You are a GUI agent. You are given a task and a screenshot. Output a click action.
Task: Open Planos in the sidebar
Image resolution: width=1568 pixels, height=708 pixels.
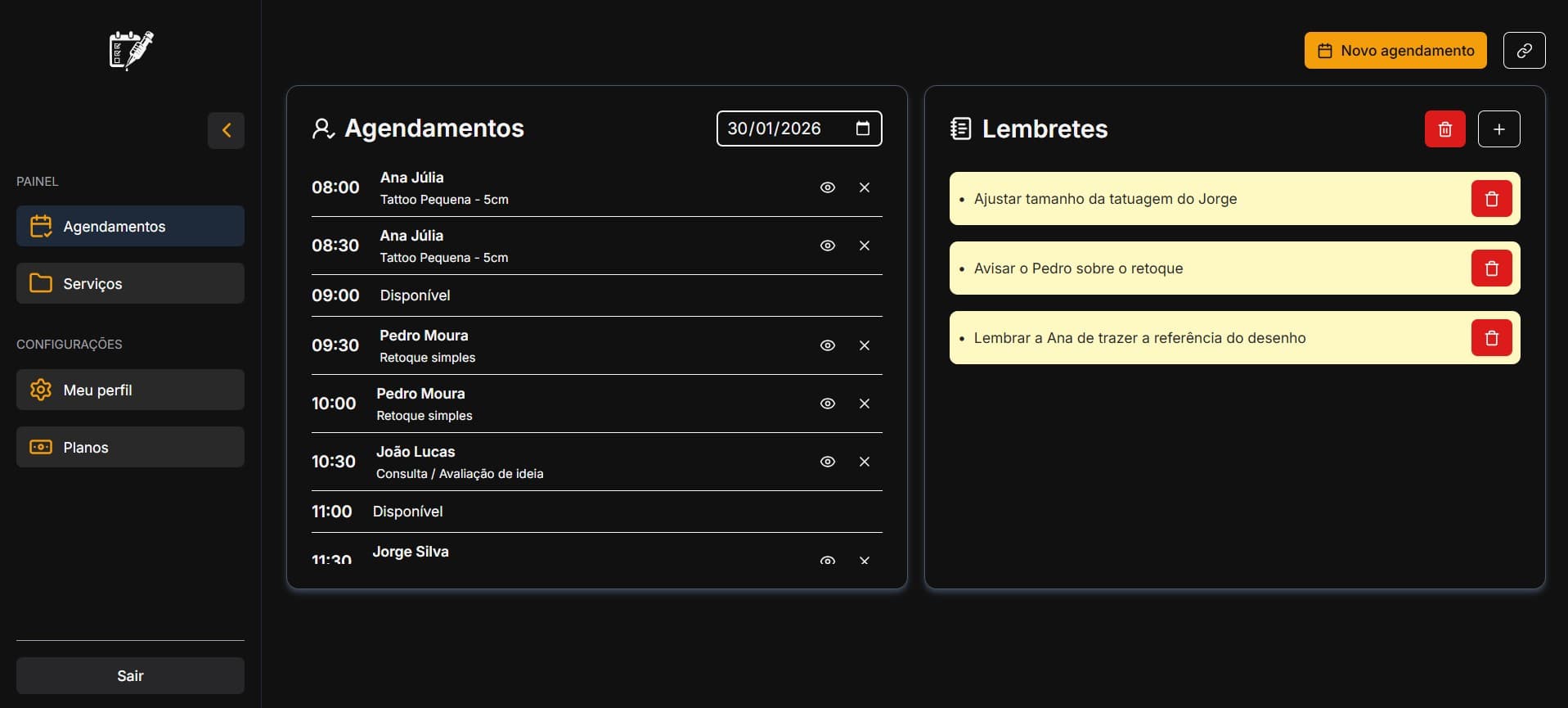130,447
